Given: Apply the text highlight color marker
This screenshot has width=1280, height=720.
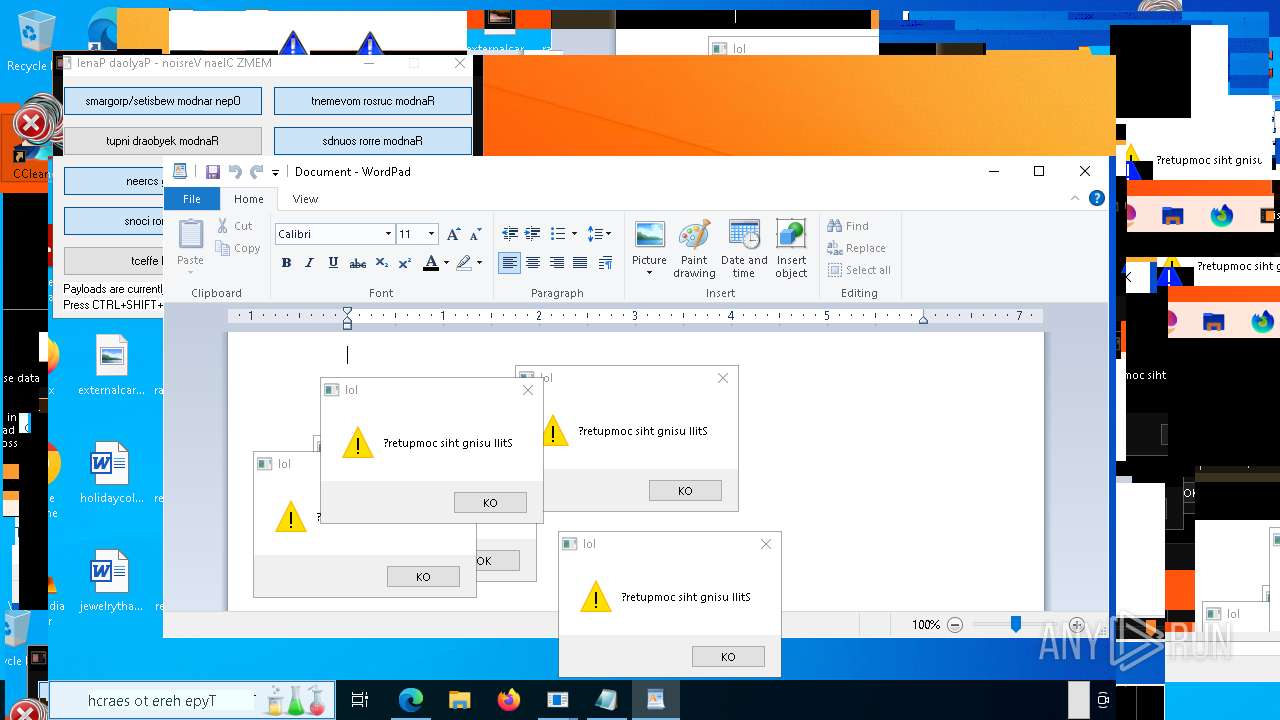Looking at the screenshot, I should coord(463,263).
